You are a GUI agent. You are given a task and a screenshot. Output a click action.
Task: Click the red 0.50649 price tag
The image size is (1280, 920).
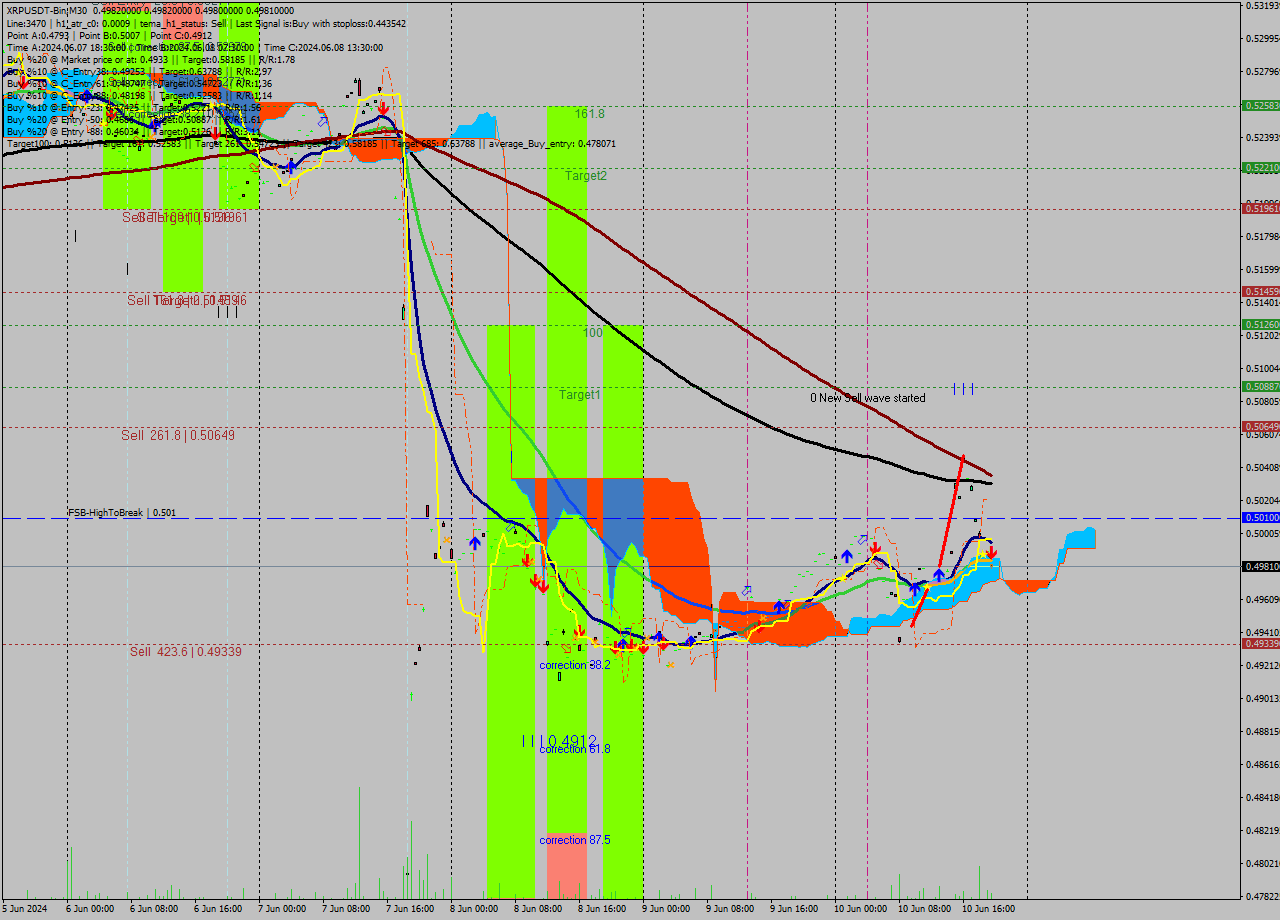click(x=1260, y=426)
